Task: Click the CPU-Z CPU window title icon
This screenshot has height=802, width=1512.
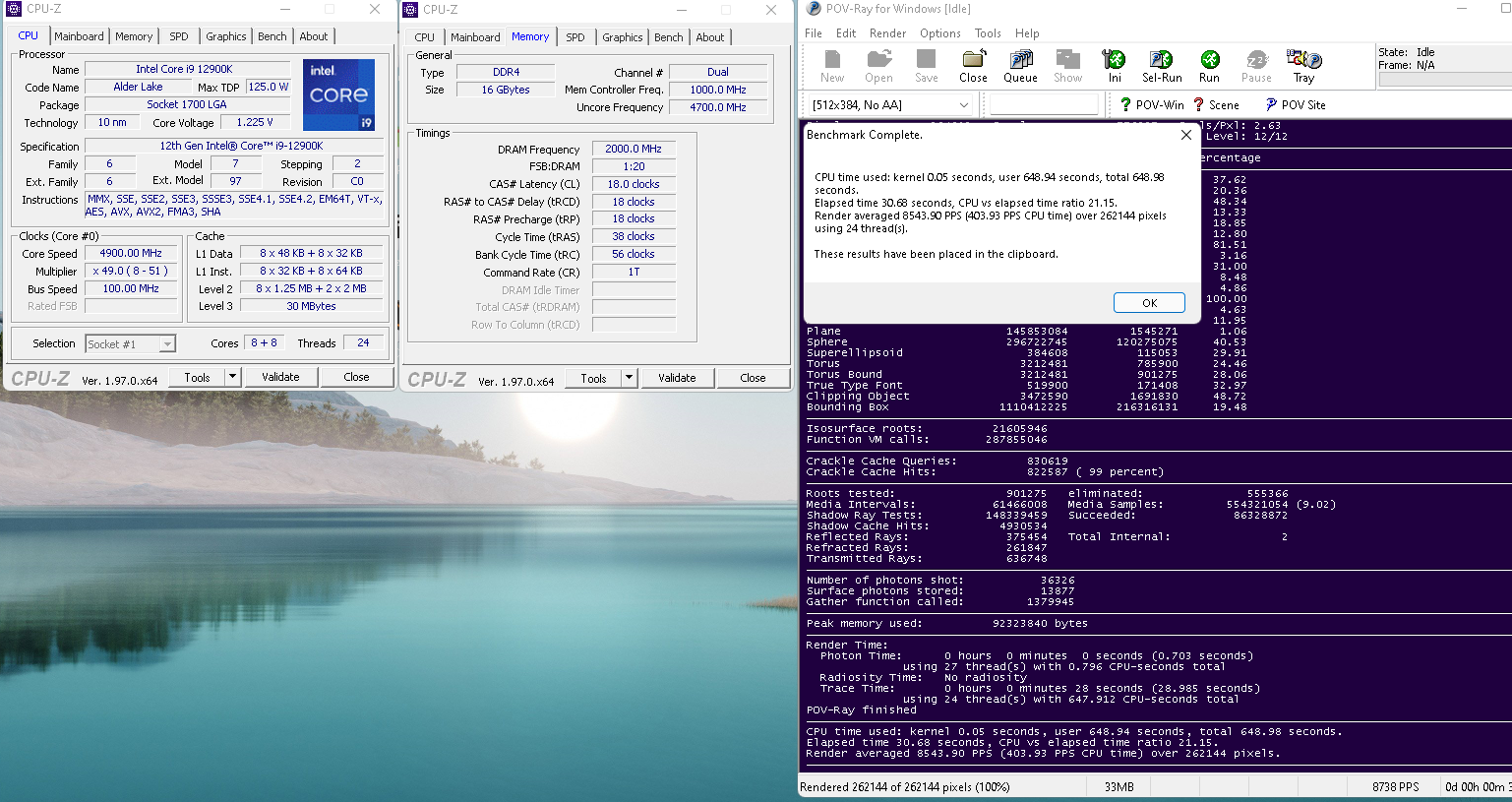Action: point(14,9)
